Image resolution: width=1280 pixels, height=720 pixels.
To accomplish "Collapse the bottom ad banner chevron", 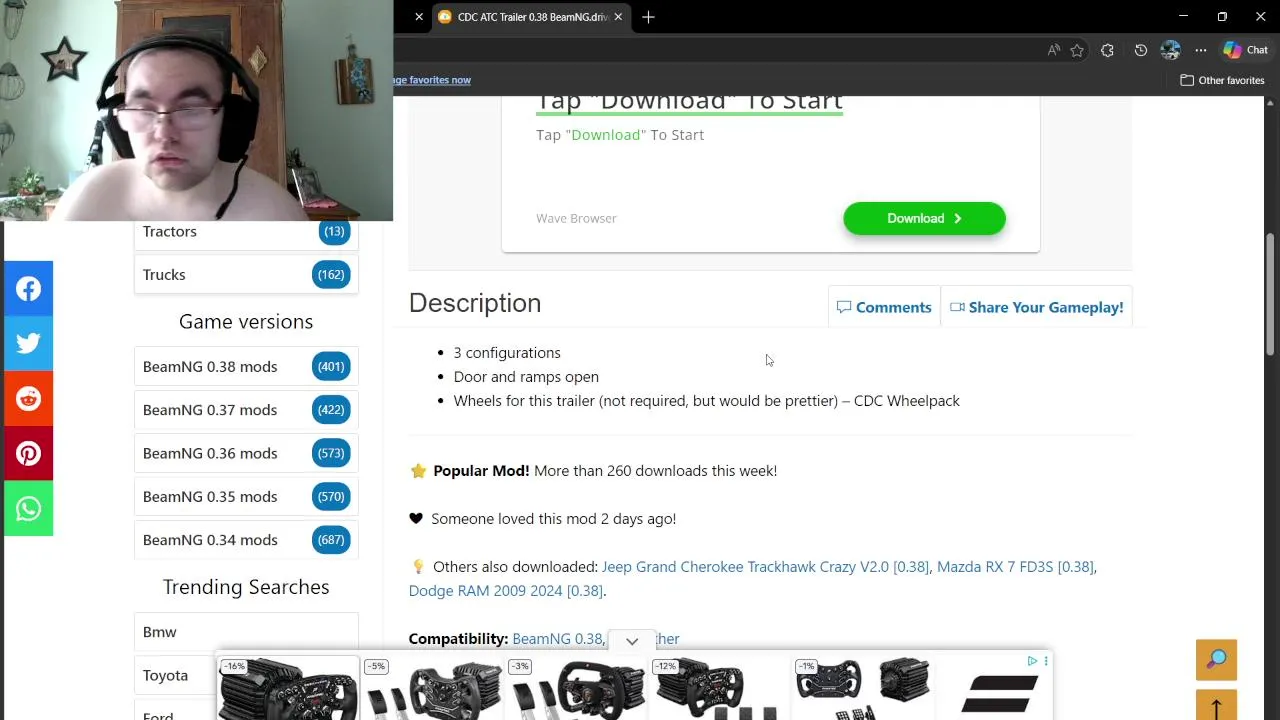I will click(x=632, y=641).
